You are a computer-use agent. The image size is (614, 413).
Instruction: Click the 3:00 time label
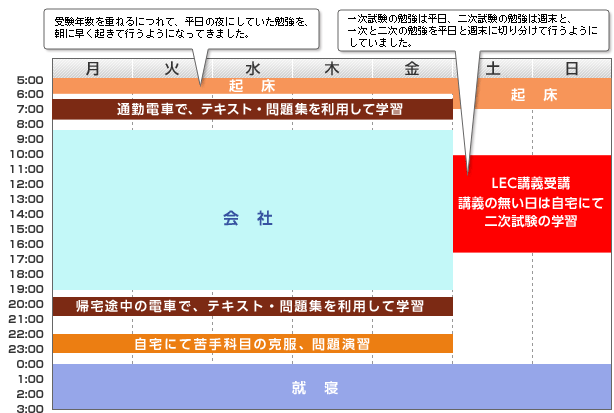click(x=30, y=409)
